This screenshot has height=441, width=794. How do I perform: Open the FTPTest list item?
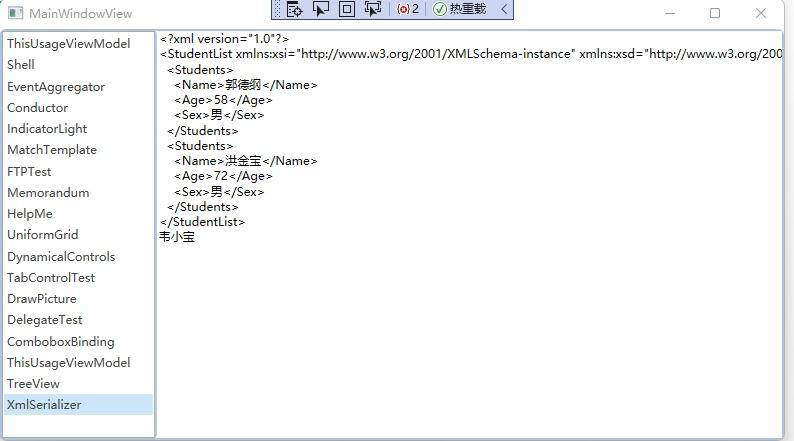[78, 172]
